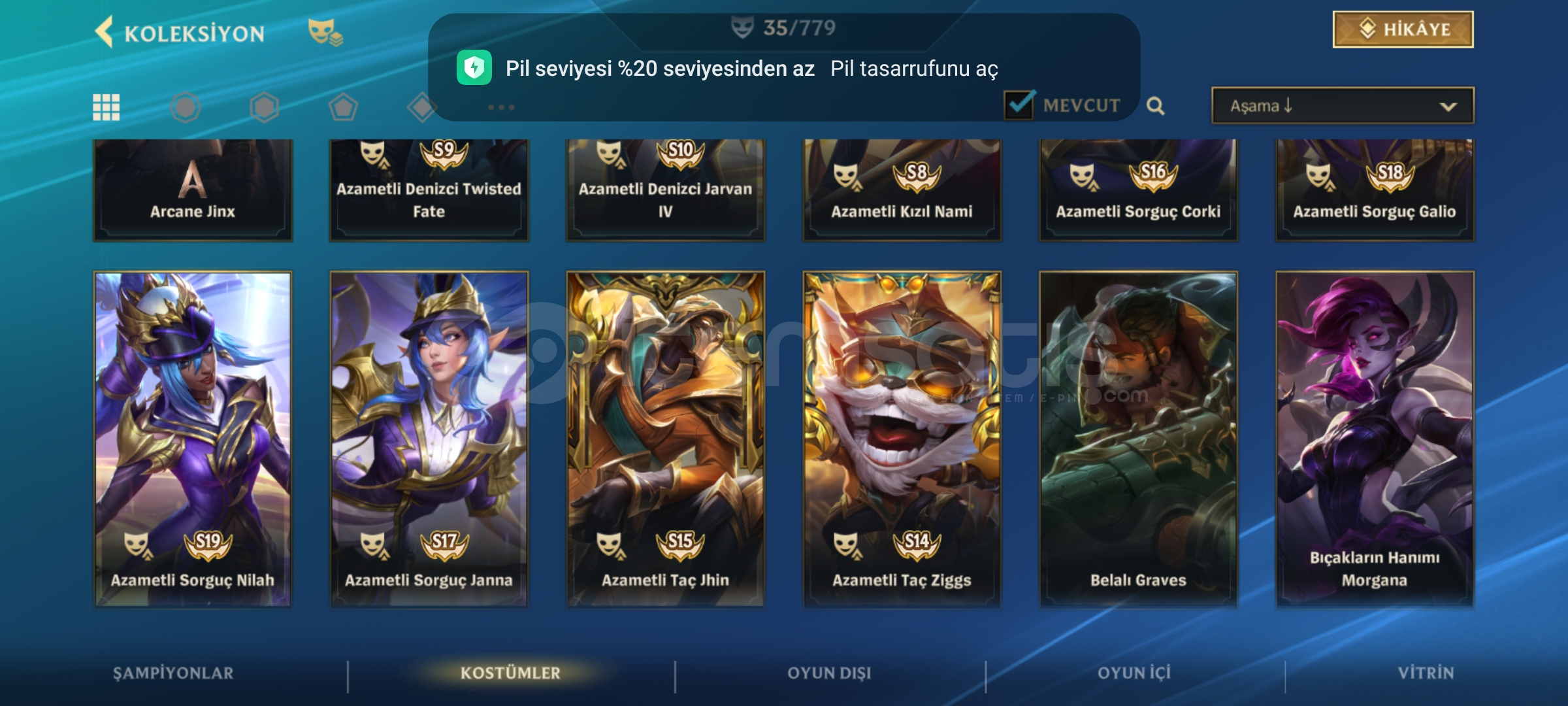Open the Azametli Taç Jhin skin card
Viewport: 1568px width, 706px height.
point(665,439)
